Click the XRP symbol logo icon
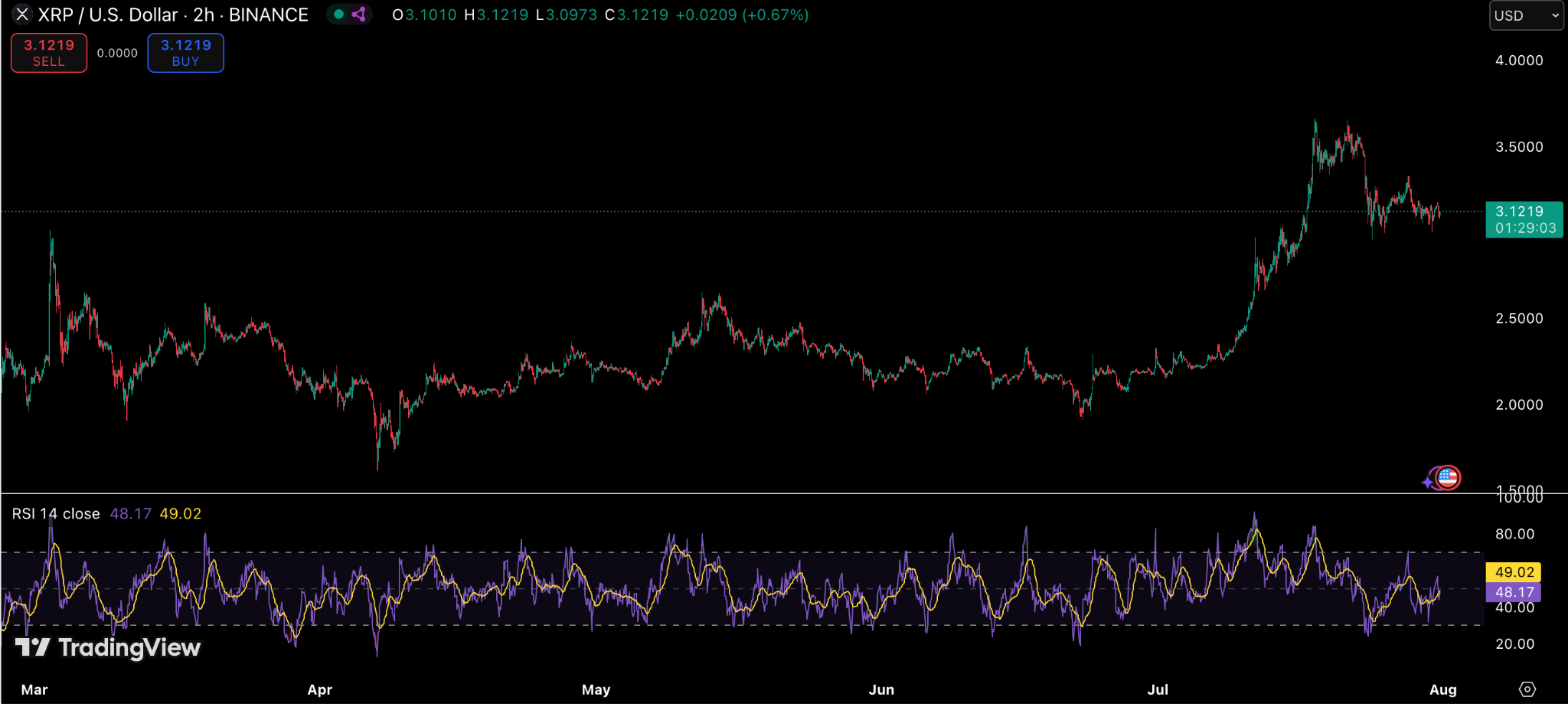The height and width of the screenshot is (704, 1568). [x=22, y=15]
